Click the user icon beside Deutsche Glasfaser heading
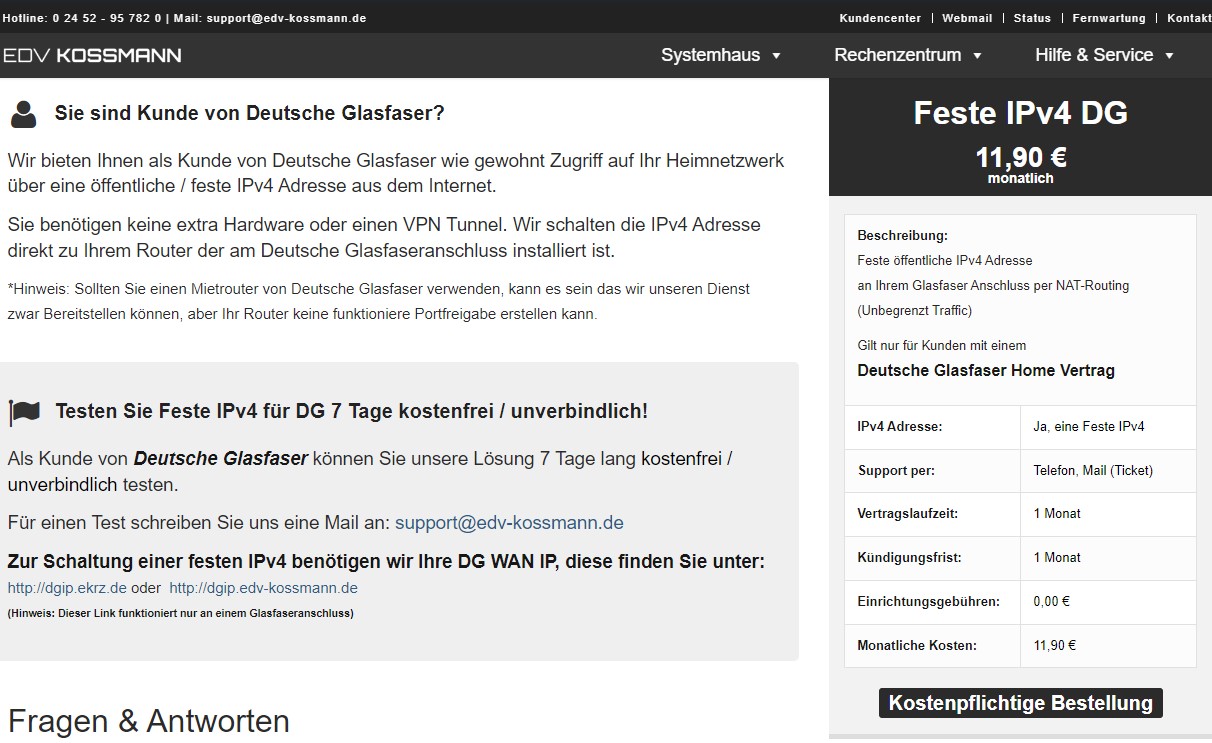Viewport: 1212px width, 743px height. 23,114
